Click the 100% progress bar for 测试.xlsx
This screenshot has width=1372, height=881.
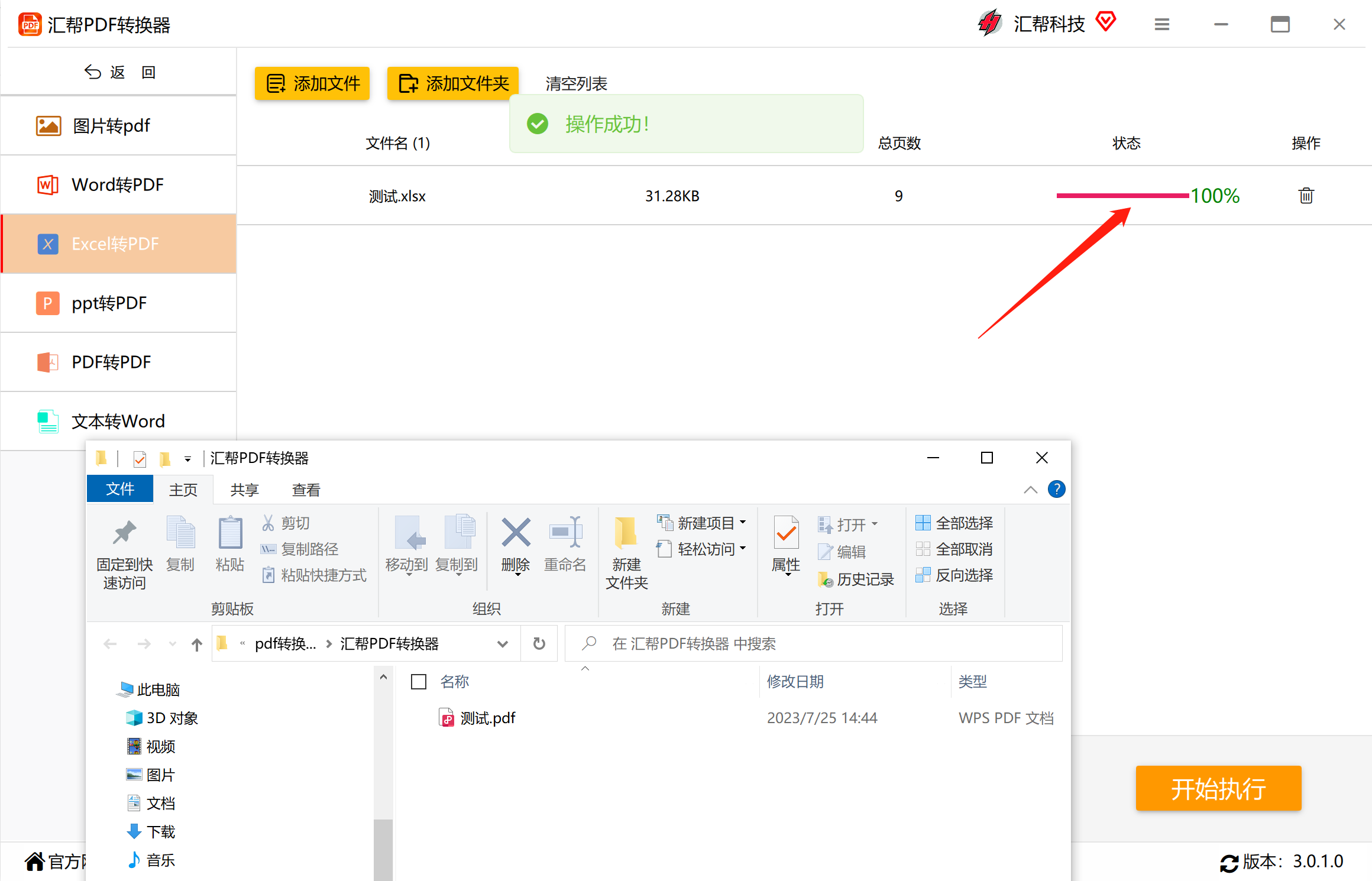point(1122,196)
